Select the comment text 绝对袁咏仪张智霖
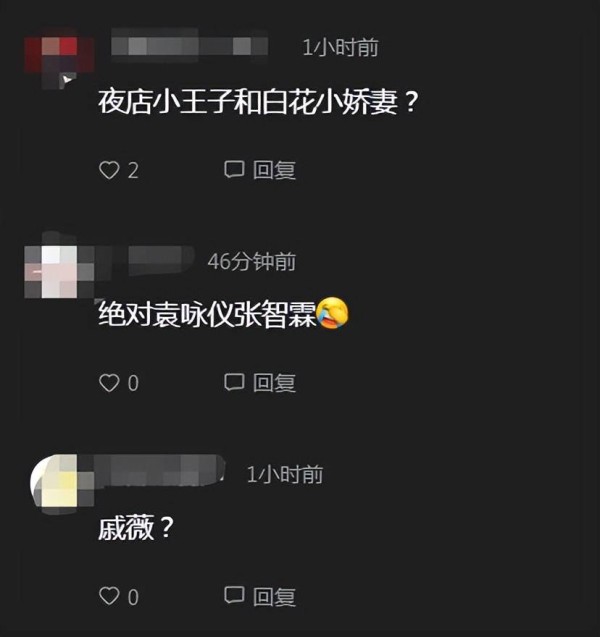 click(x=207, y=314)
